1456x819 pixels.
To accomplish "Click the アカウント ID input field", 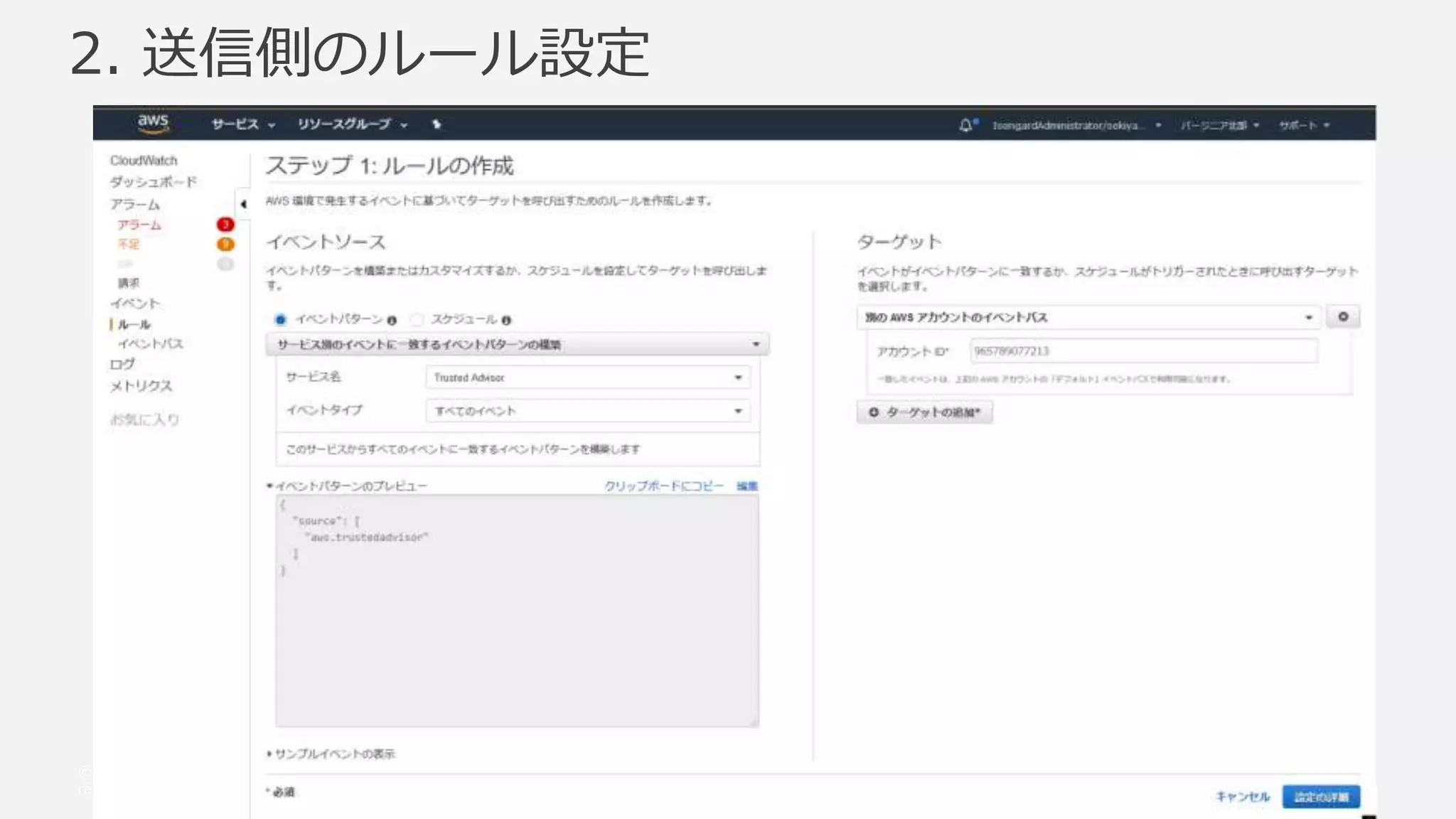I will [x=1143, y=351].
